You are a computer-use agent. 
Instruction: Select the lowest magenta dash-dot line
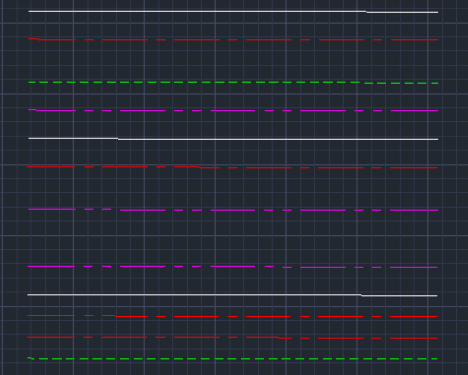click(233, 266)
